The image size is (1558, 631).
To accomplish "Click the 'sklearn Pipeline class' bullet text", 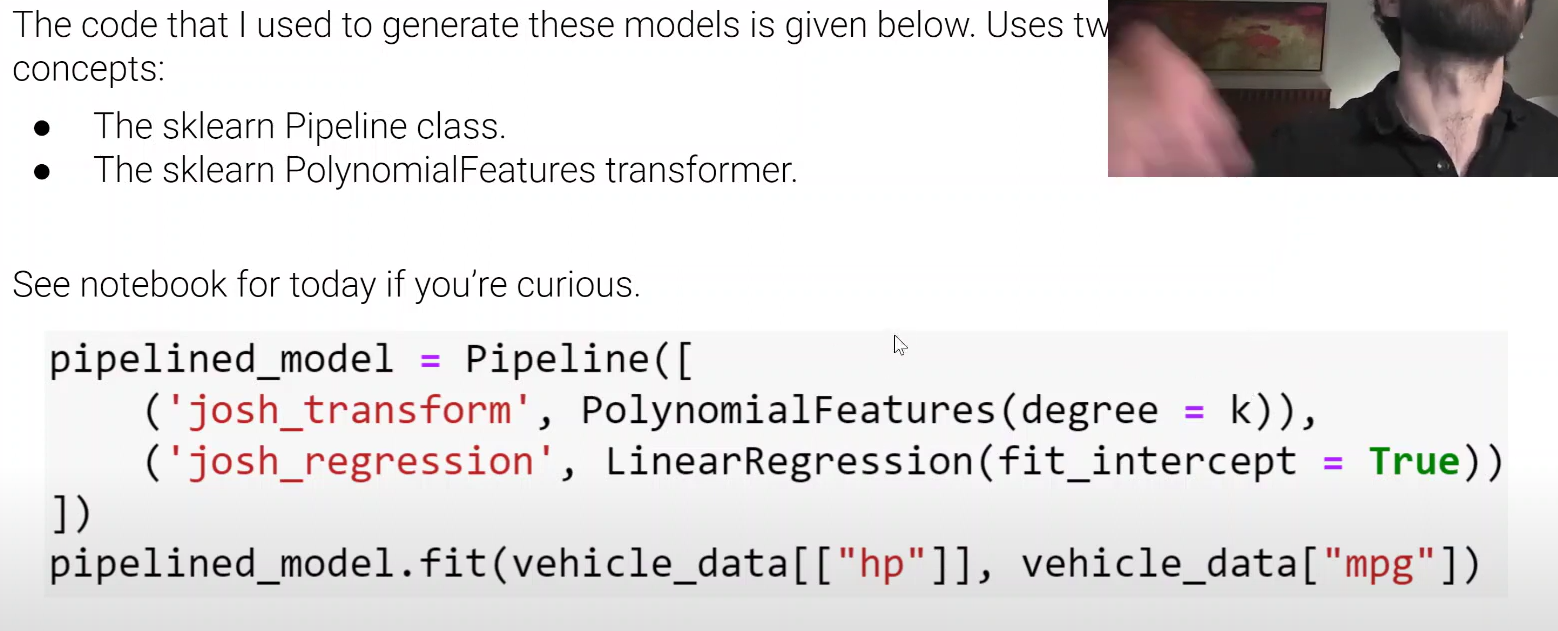I will click(x=299, y=126).
